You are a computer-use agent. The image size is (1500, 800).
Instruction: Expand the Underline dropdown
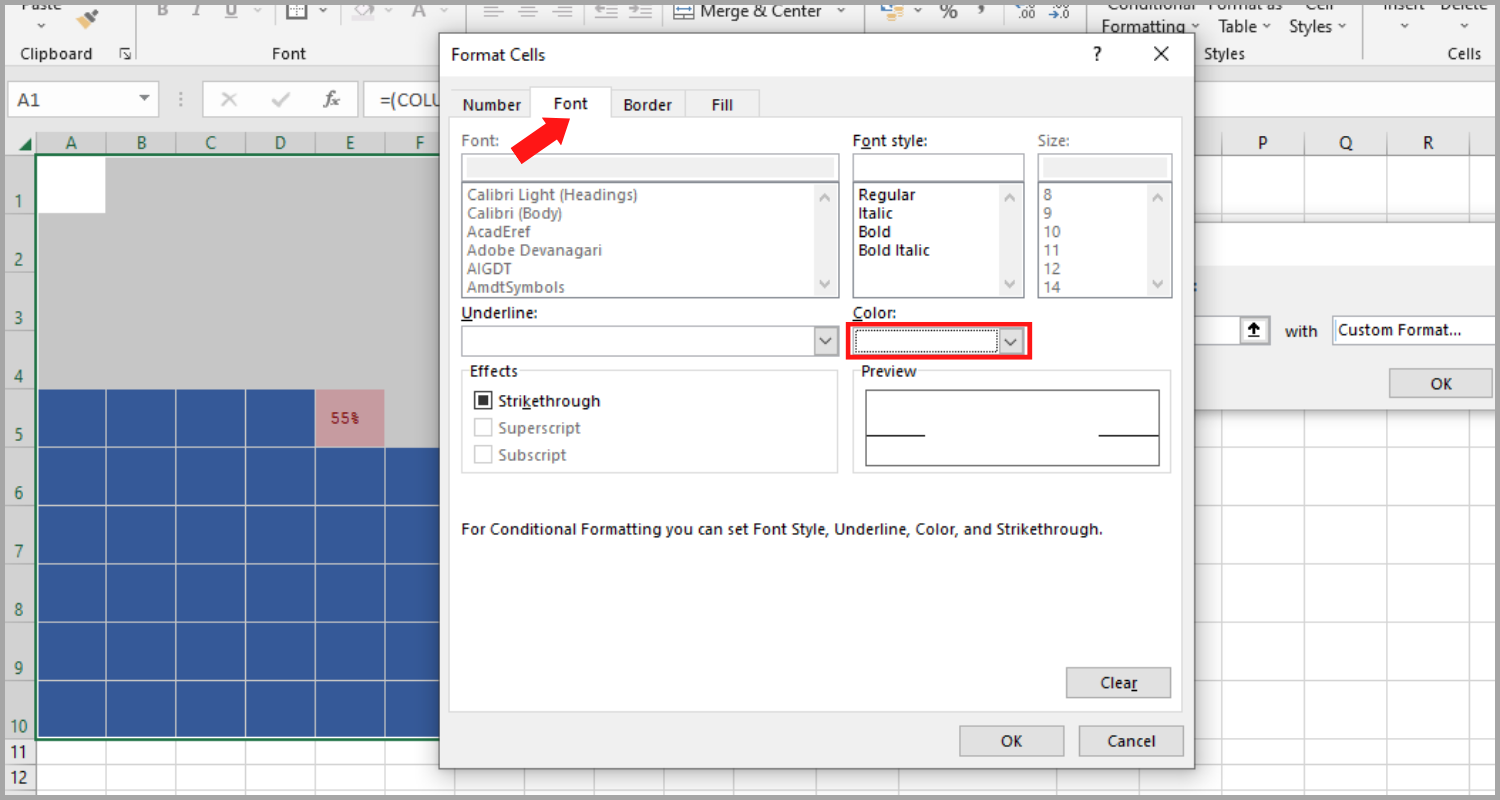click(826, 342)
